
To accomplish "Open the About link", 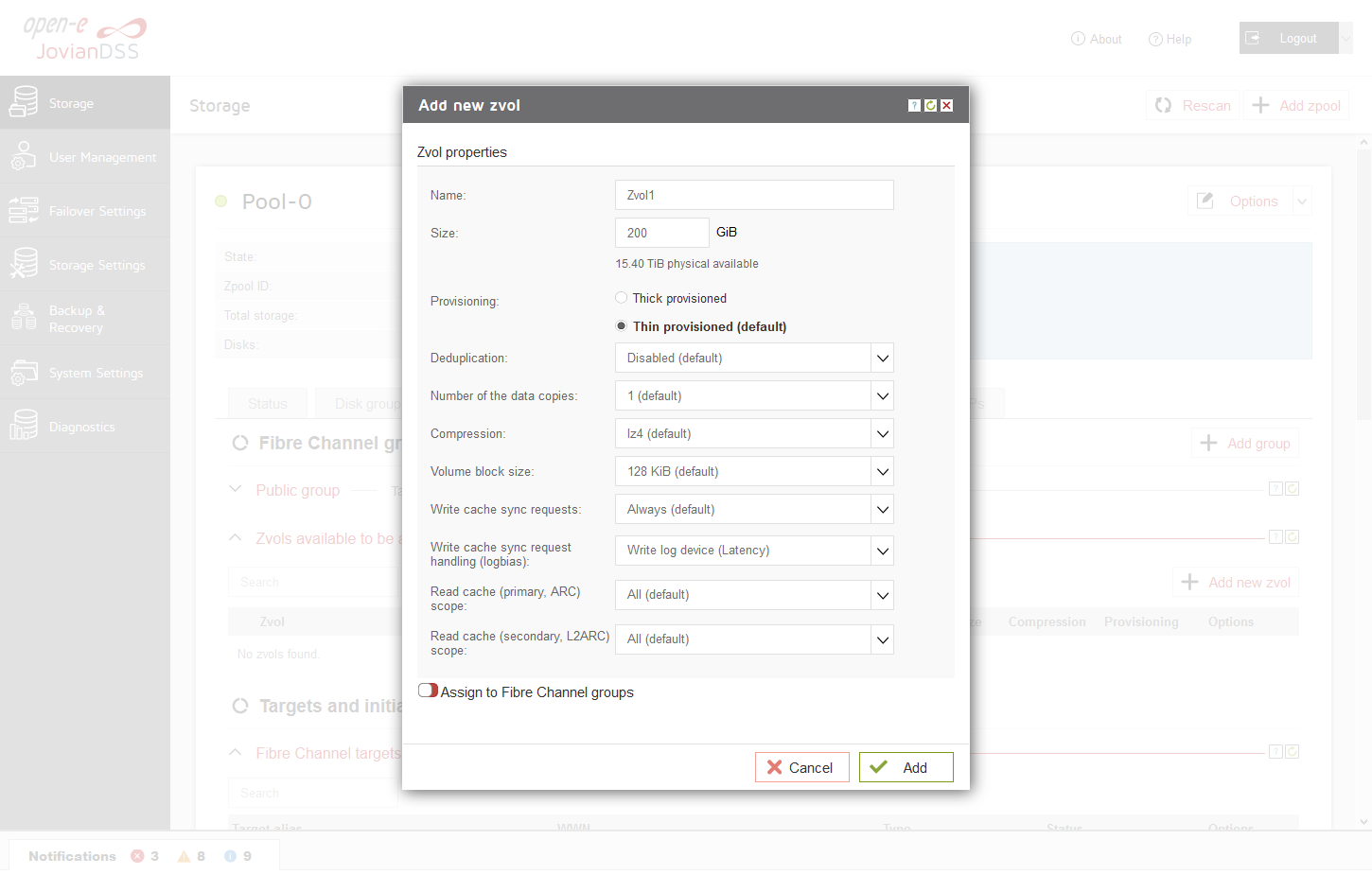I will pyautogui.click(x=1097, y=39).
